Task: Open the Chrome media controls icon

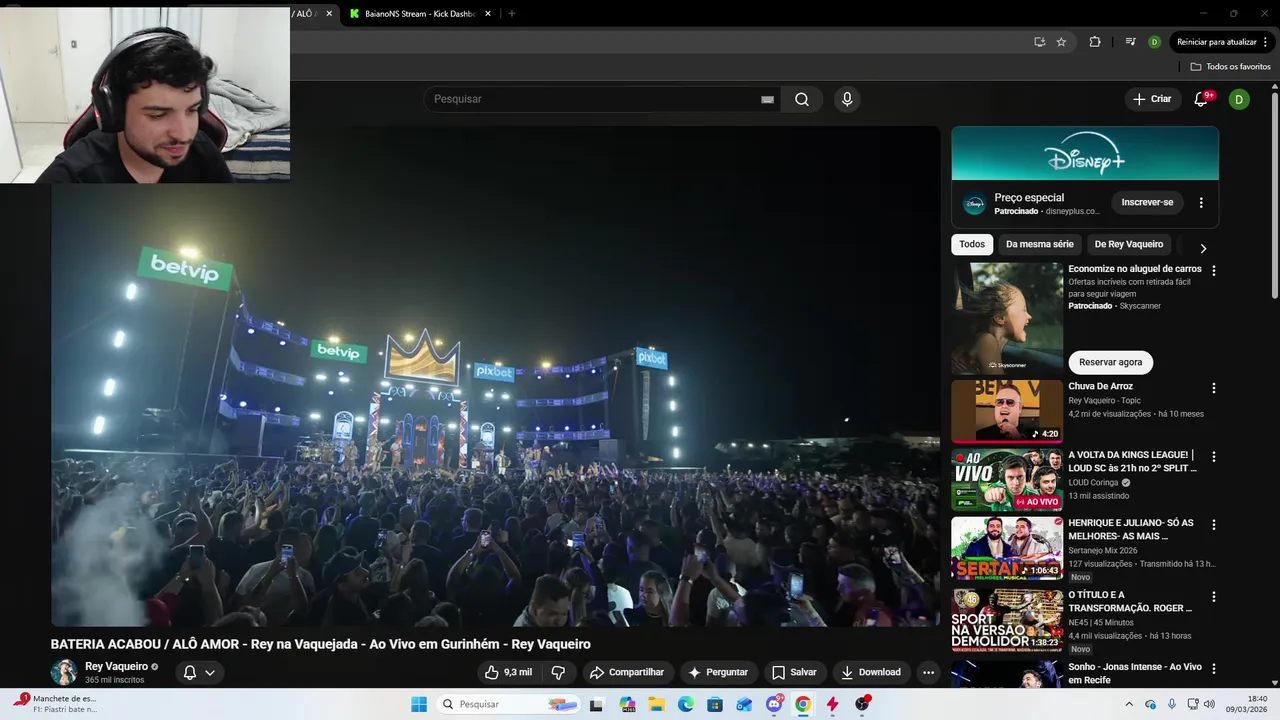Action: click(x=1130, y=42)
